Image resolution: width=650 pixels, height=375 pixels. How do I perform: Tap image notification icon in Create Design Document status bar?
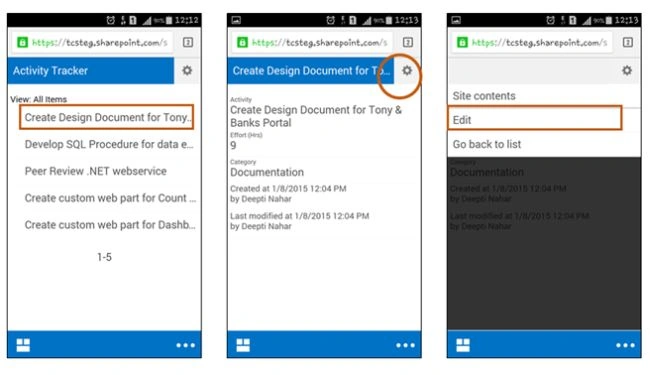click(236, 20)
